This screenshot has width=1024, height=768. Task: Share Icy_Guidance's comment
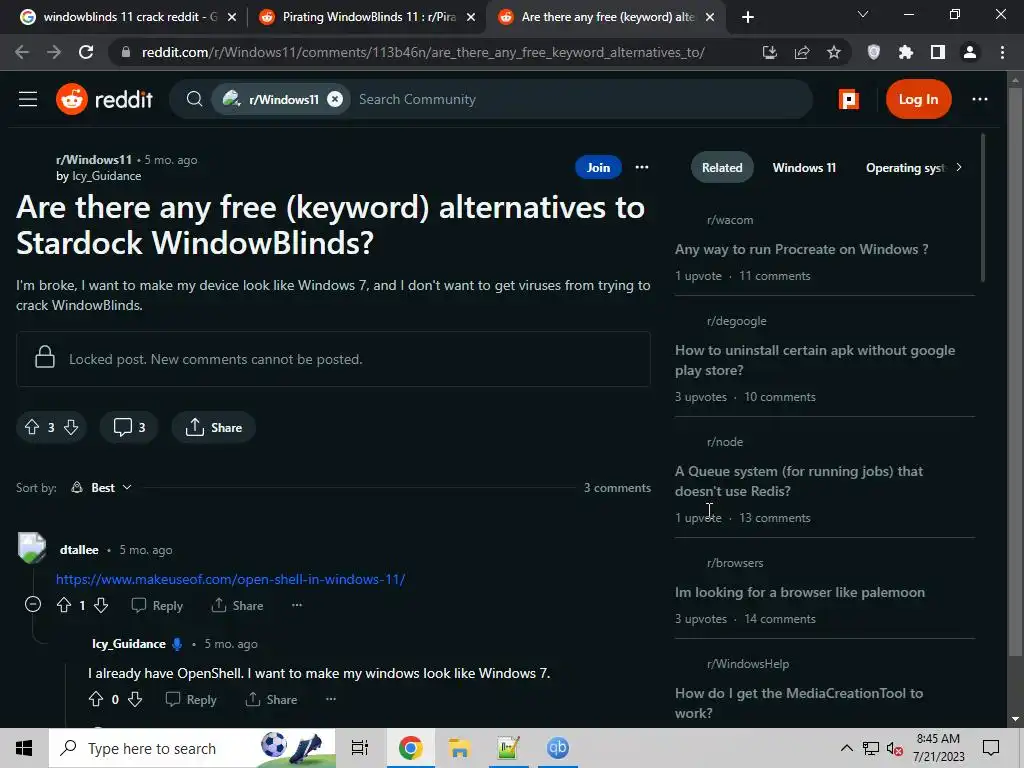pos(272,699)
